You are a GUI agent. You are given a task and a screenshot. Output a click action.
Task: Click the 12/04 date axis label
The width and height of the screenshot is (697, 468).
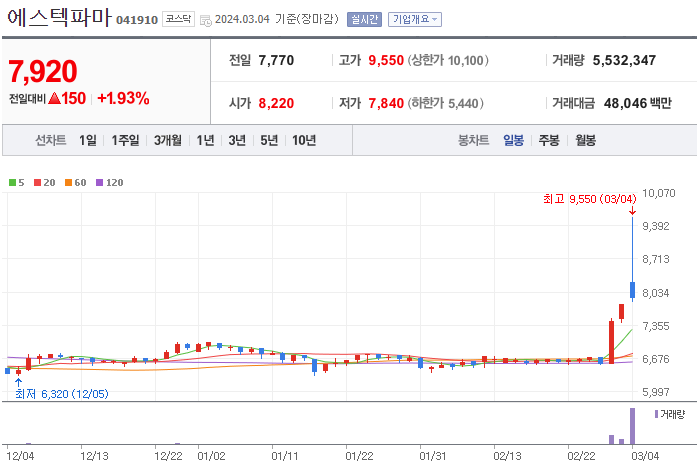[x=20, y=456]
